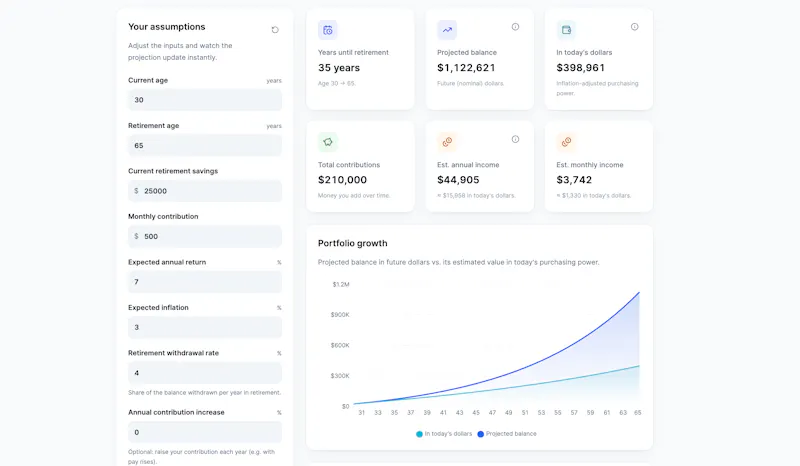Click the $3,742 monthly income figure
This screenshot has height=466, width=800.
[x=574, y=180]
